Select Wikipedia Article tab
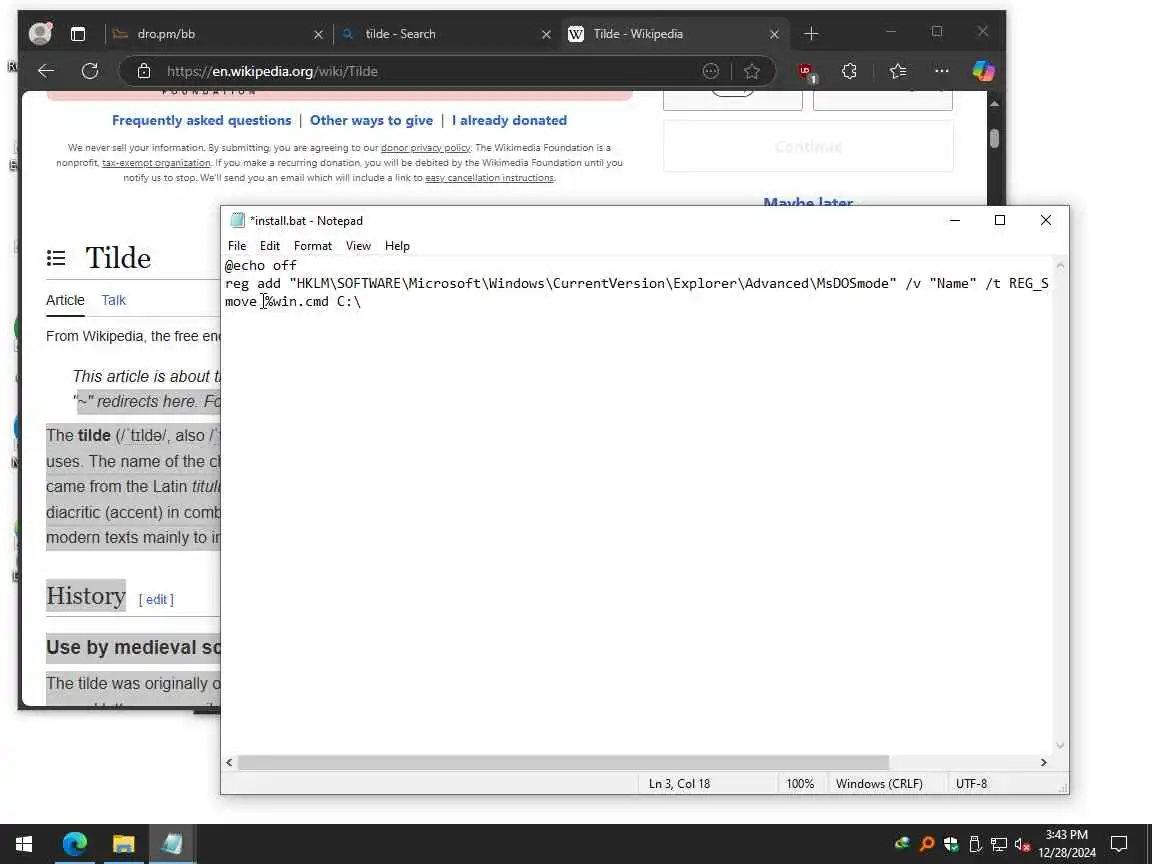1152x864 pixels. (65, 300)
